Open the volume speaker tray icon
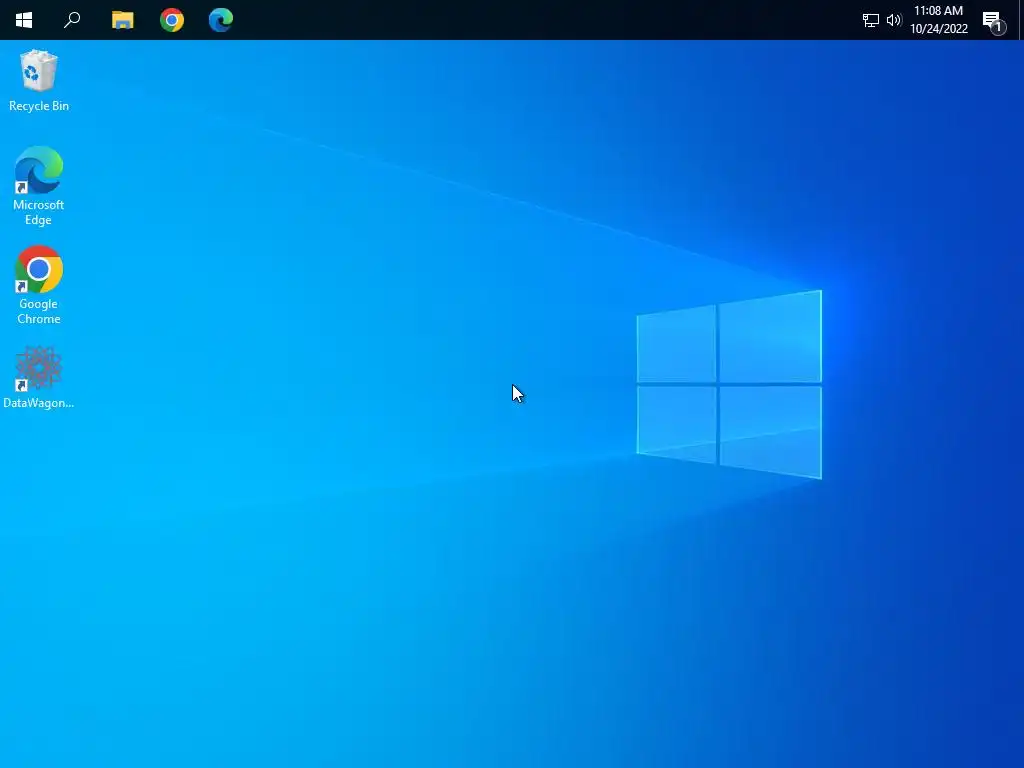 point(894,20)
